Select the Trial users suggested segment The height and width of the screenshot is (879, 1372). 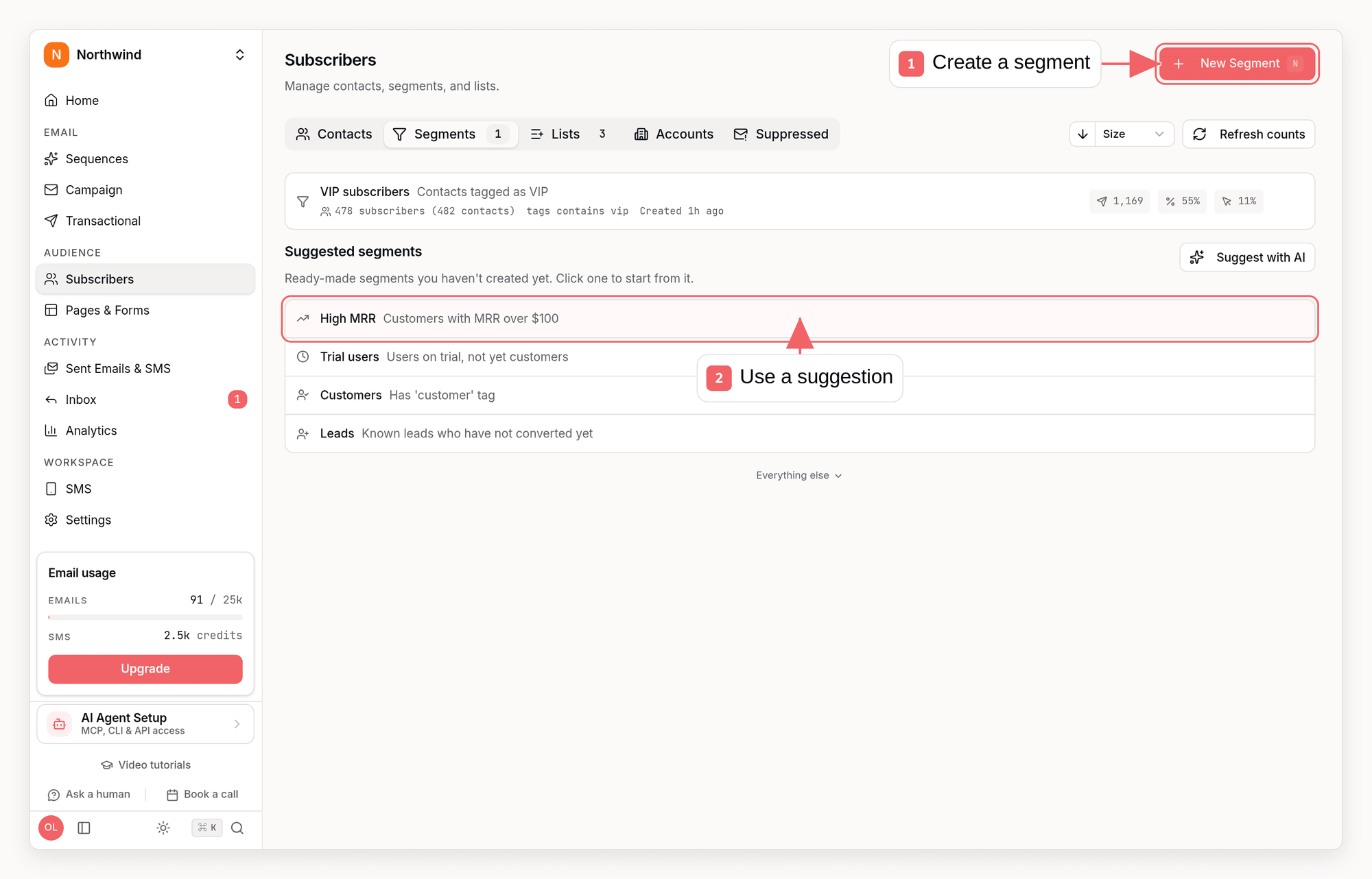click(x=799, y=357)
